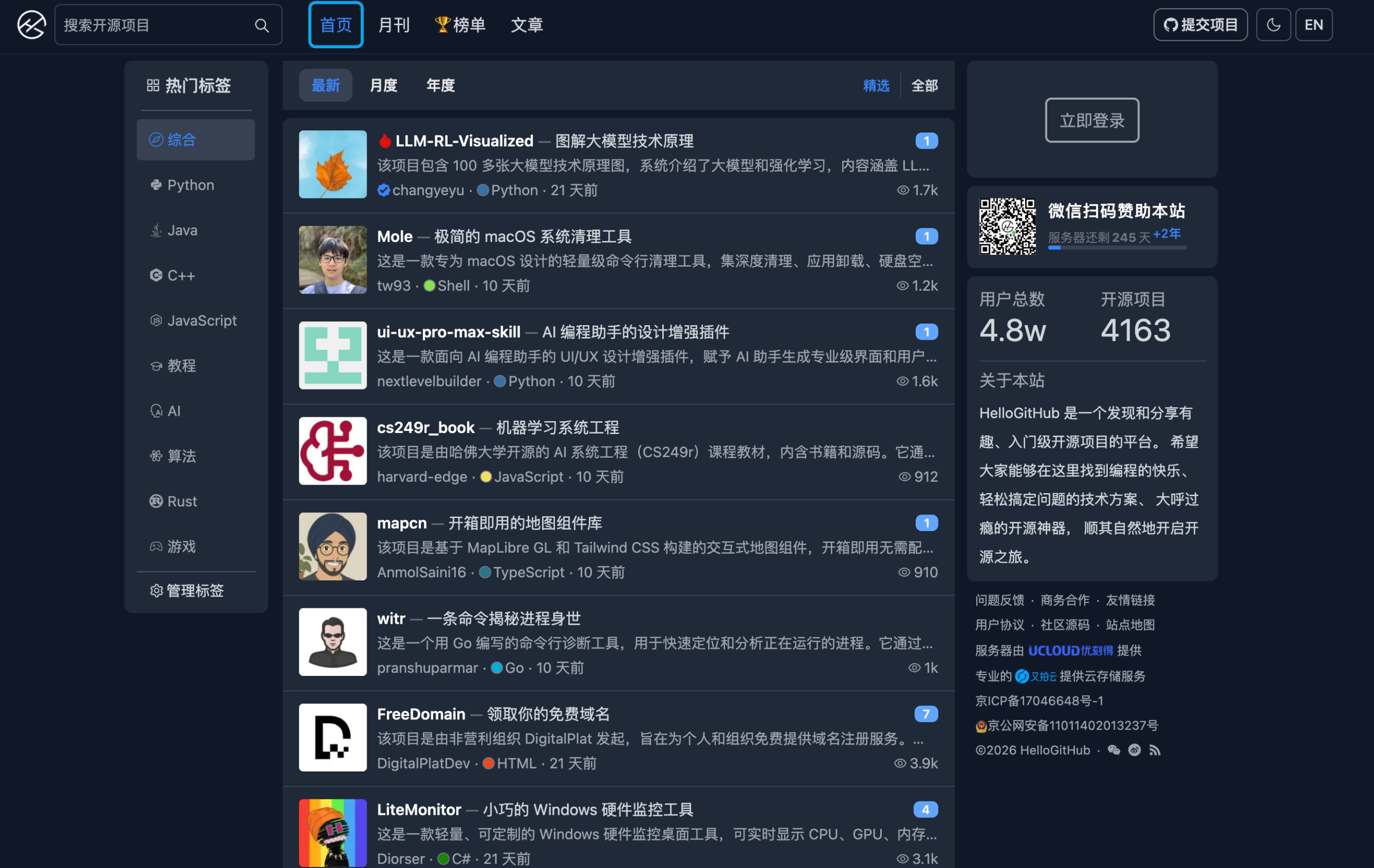Enable the 全部 filter
Image resolution: width=1374 pixels, height=868 pixels.
coord(925,85)
